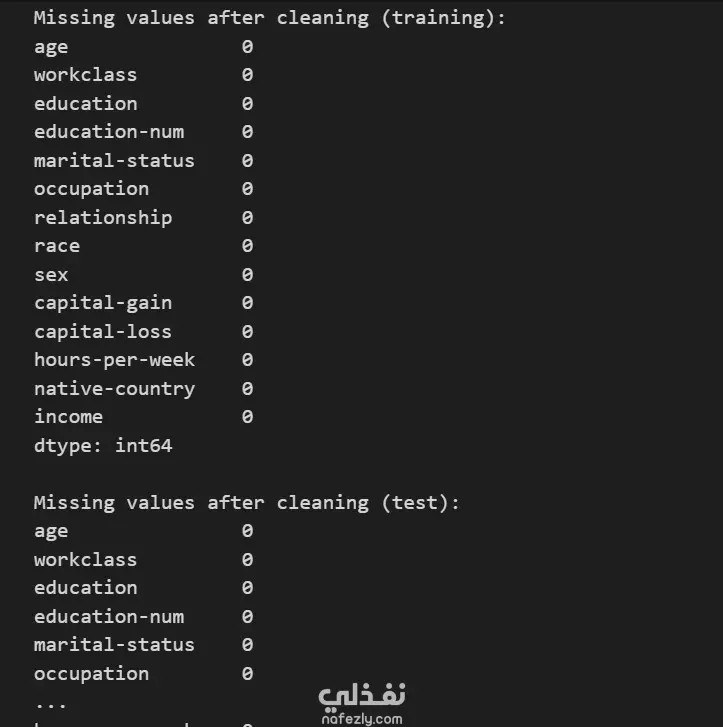723x727 pixels.
Task: Click the race row label
Action: click(57, 246)
